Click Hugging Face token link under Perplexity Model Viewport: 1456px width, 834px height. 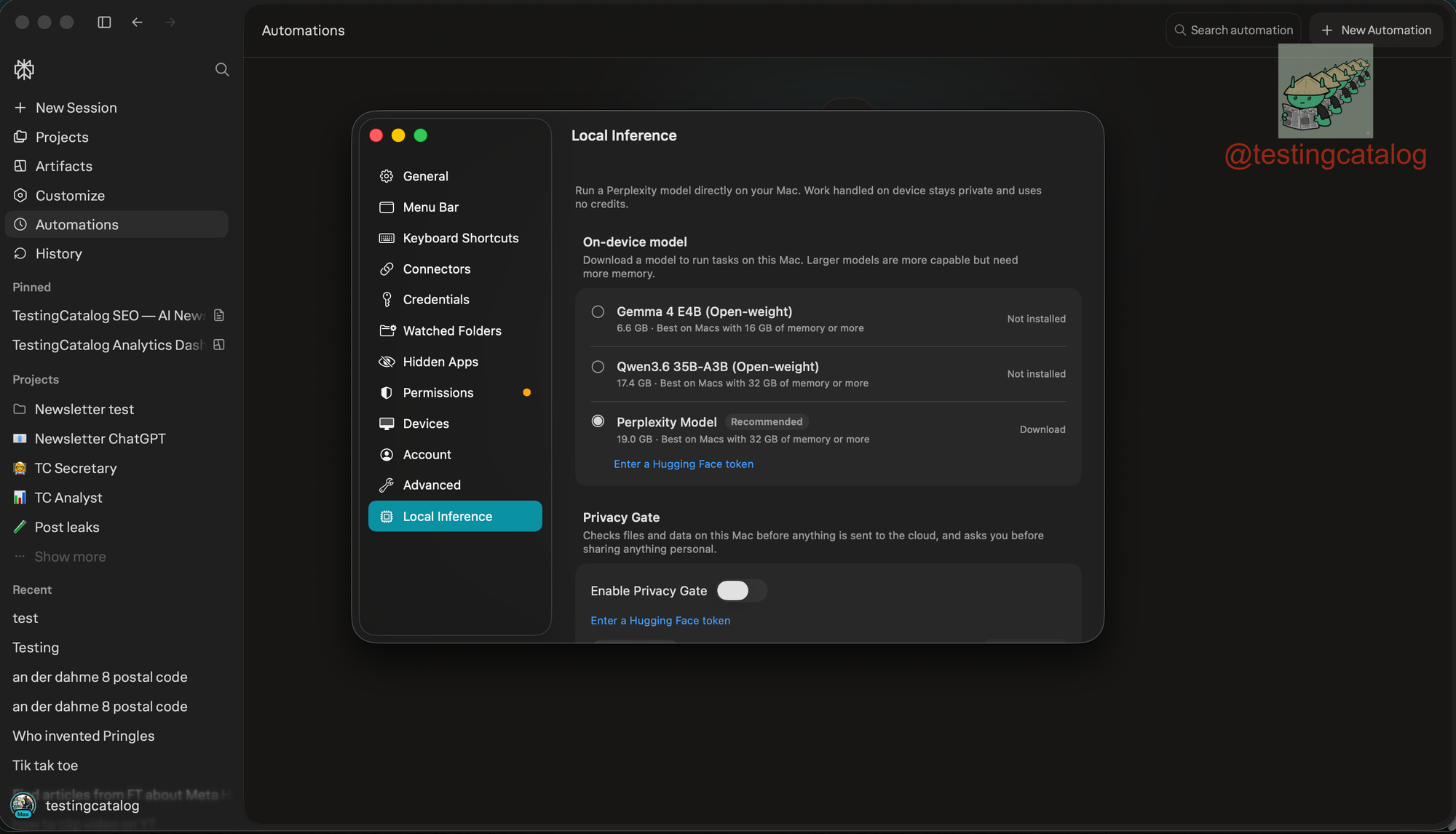click(x=684, y=464)
